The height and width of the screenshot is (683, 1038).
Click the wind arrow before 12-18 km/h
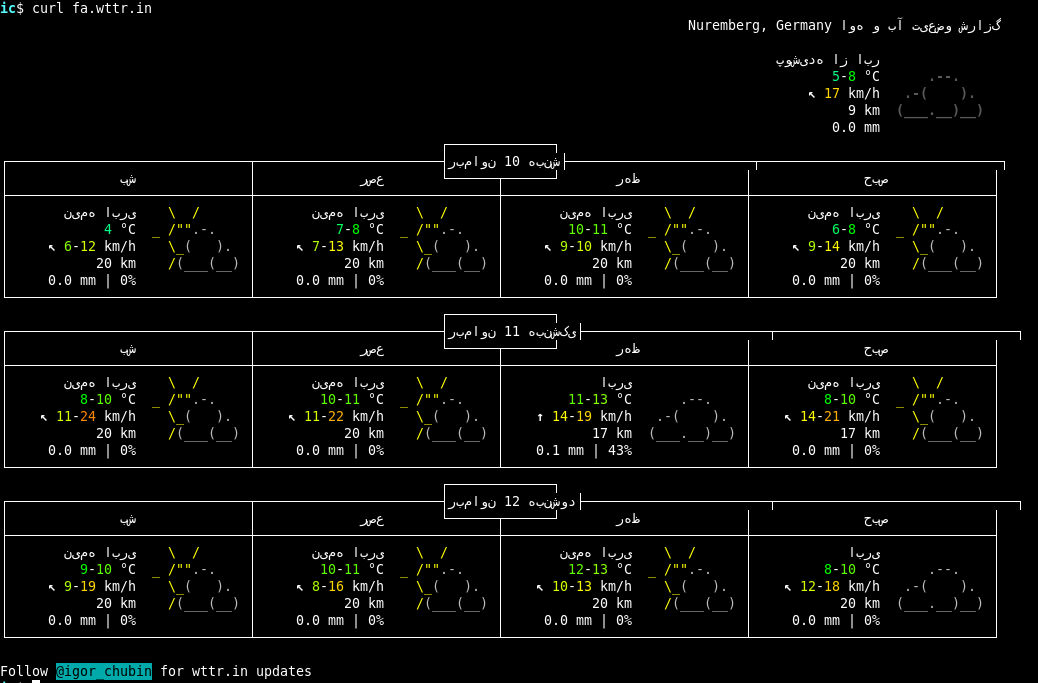[x=788, y=588]
